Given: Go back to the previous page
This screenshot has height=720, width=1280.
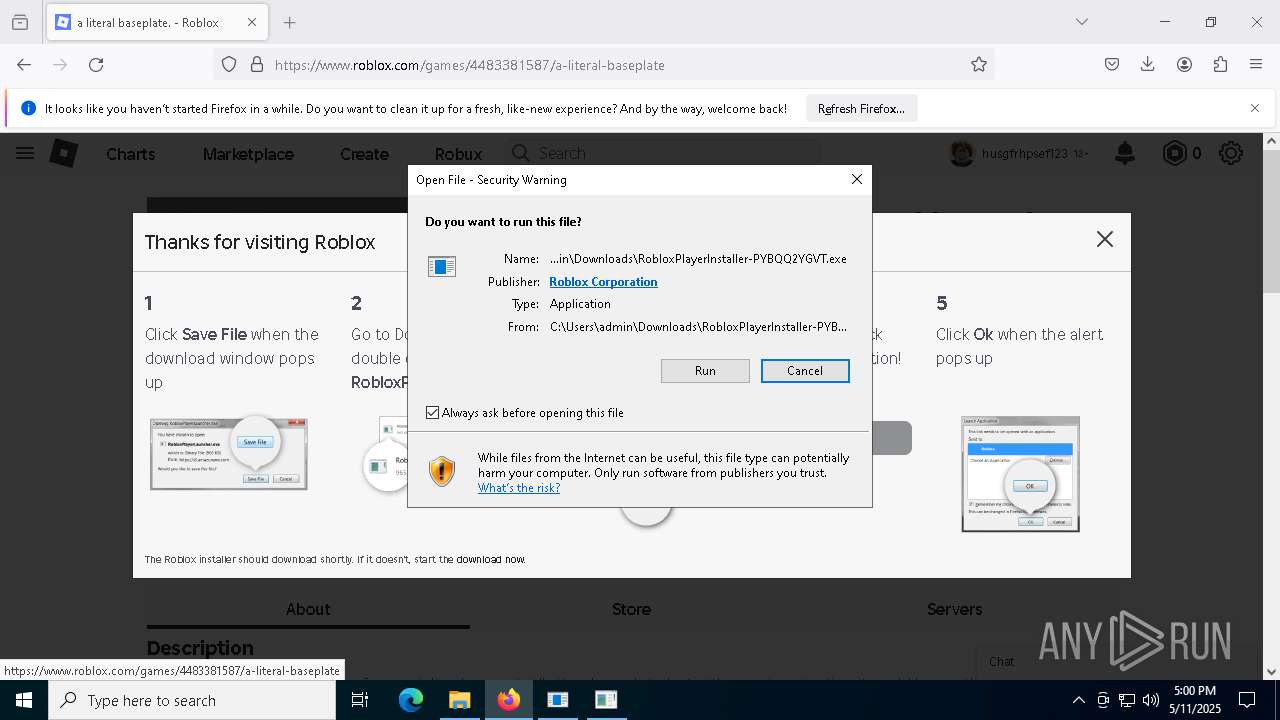Looking at the screenshot, I should click(24, 65).
